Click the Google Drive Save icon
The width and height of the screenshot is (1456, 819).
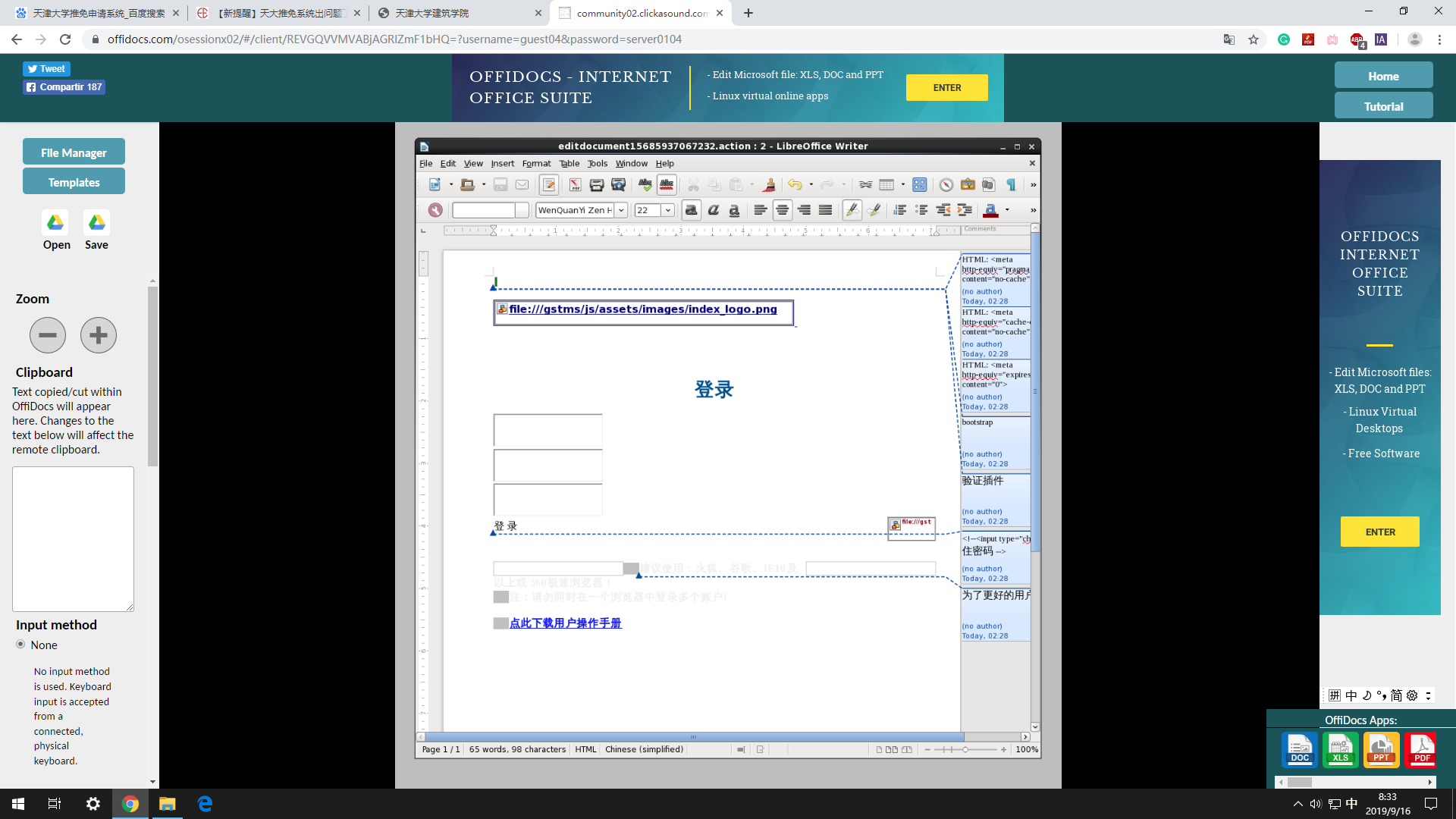click(96, 223)
